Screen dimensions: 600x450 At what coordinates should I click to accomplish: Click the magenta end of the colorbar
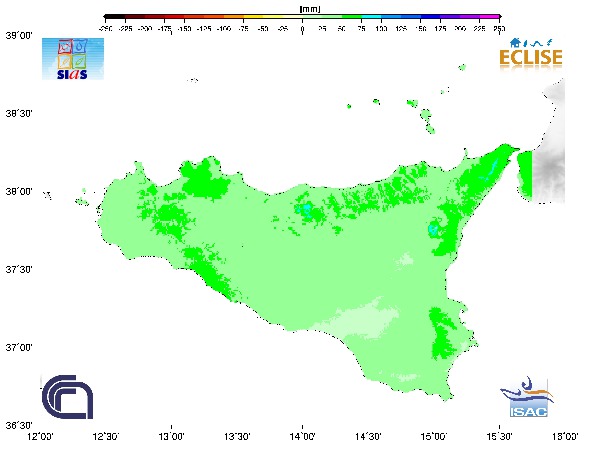pyautogui.click(x=490, y=17)
